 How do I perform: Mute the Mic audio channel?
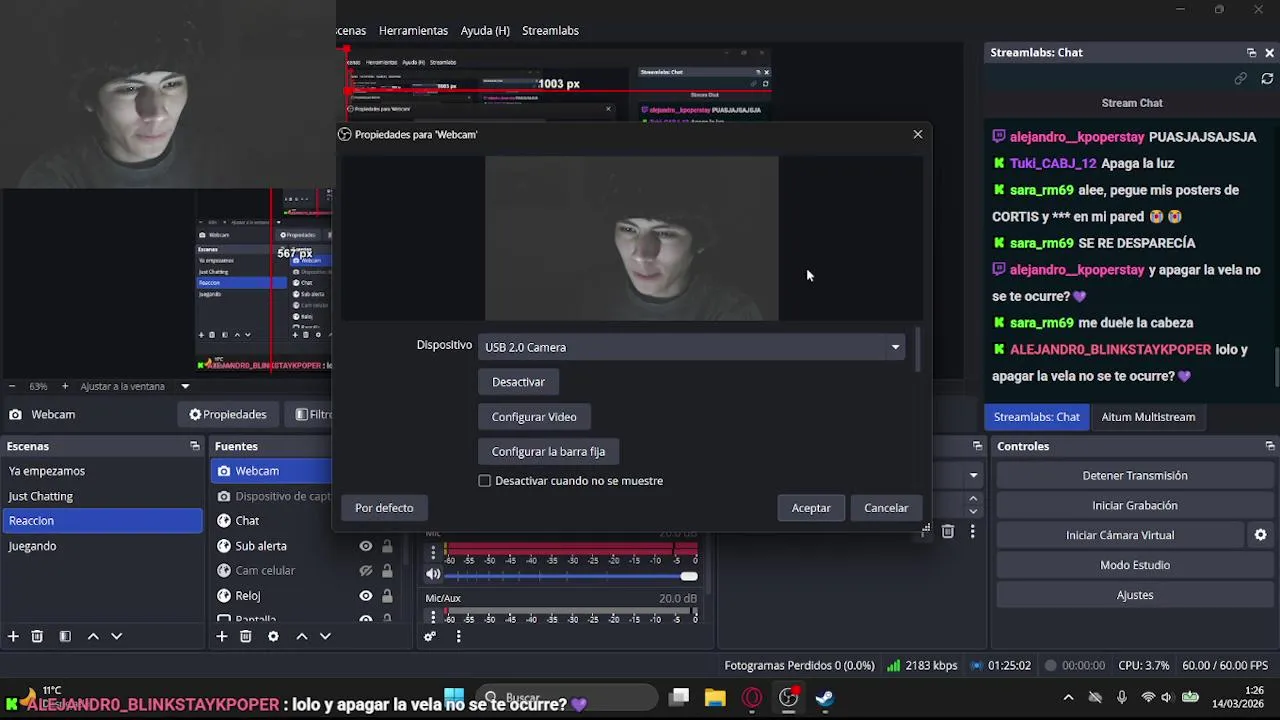(433, 574)
